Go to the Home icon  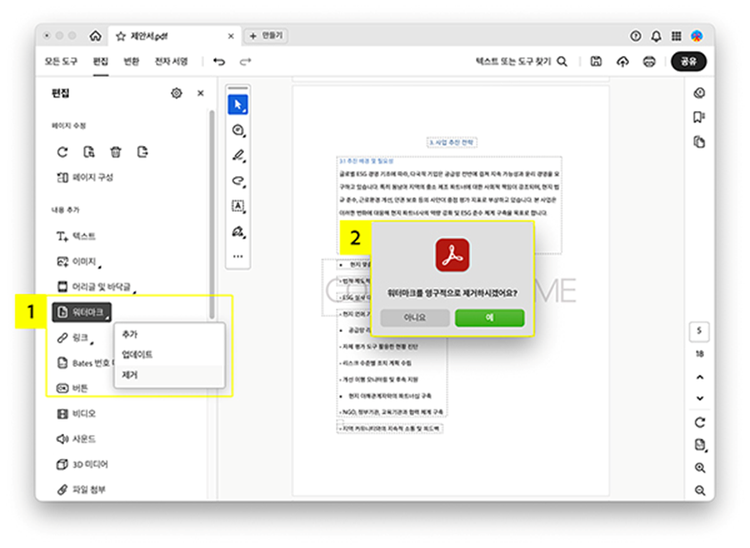(95, 36)
